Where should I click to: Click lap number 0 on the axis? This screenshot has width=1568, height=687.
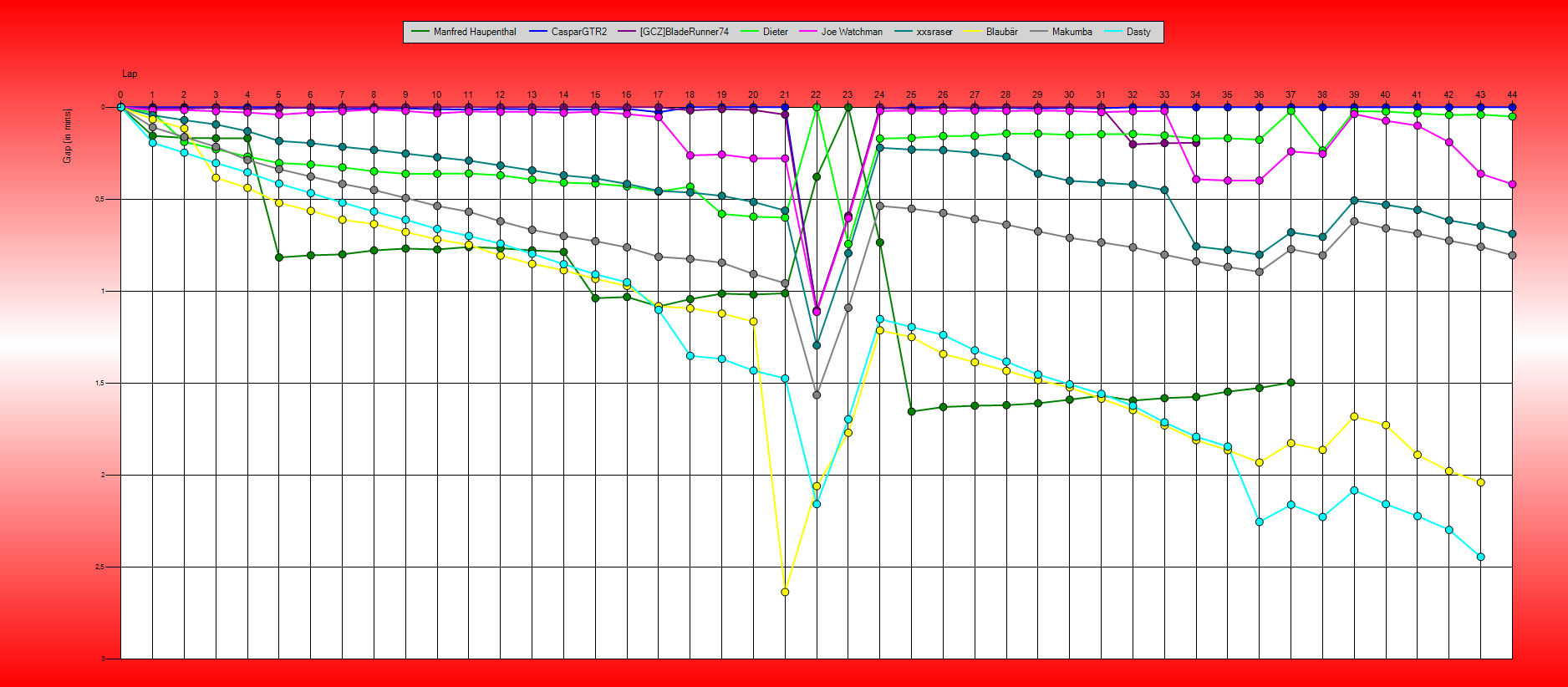point(120,95)
